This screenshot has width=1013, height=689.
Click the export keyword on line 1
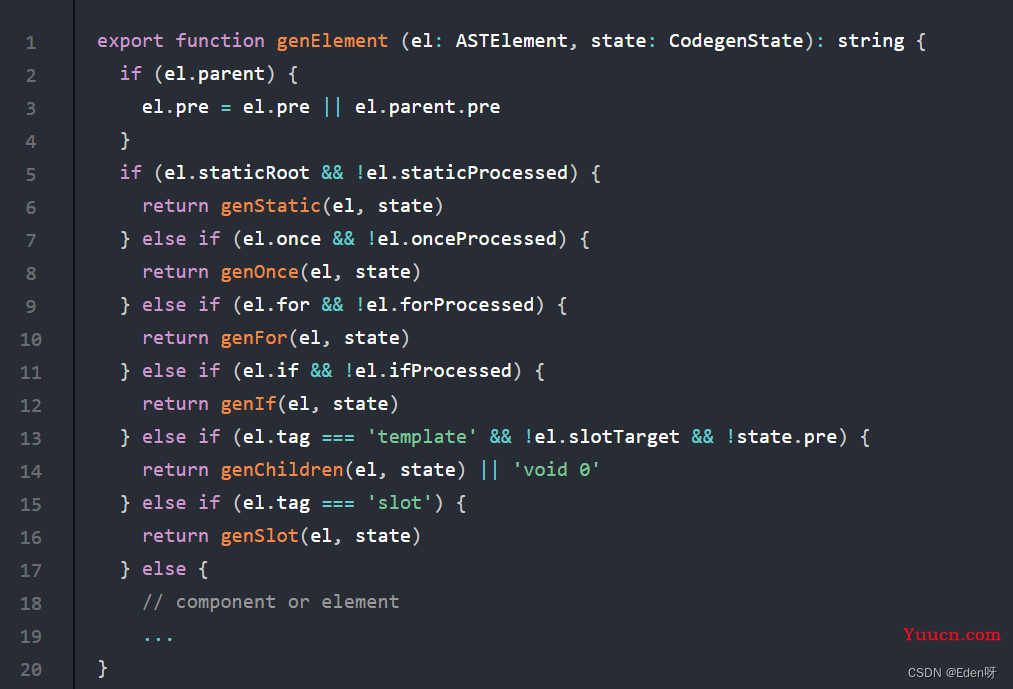coord(130,41)
